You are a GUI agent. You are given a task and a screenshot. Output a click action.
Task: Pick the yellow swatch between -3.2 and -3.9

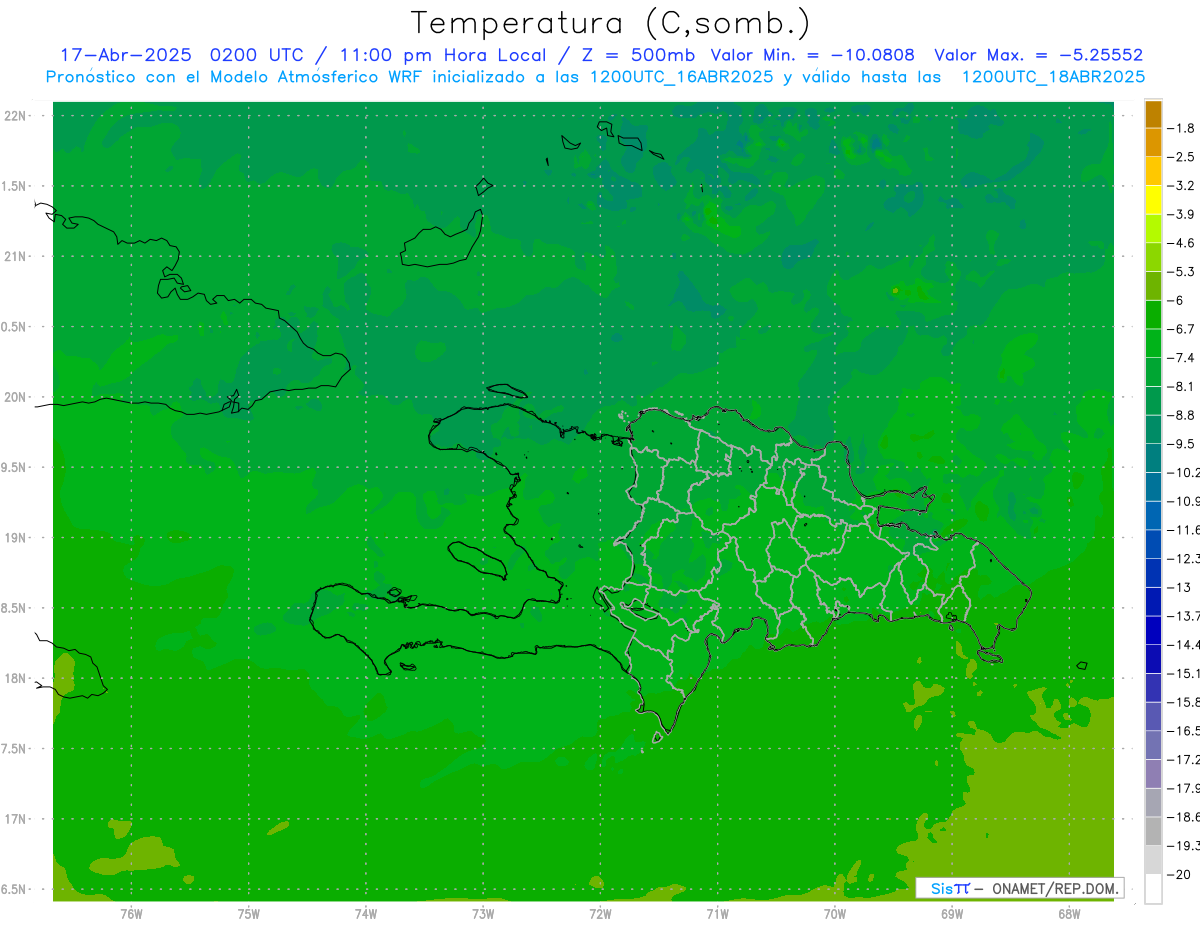(1153, 200)
